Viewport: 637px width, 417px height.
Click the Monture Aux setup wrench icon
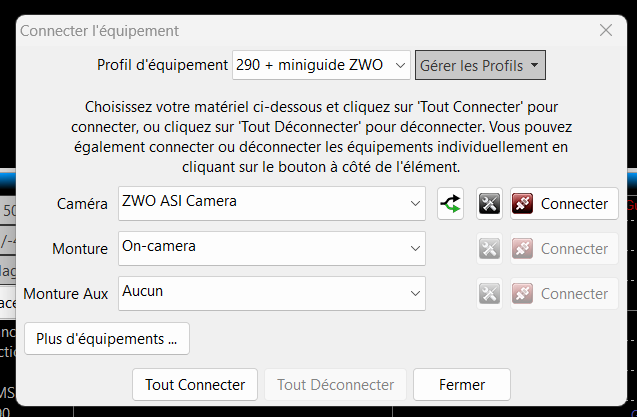pos(489,293)
